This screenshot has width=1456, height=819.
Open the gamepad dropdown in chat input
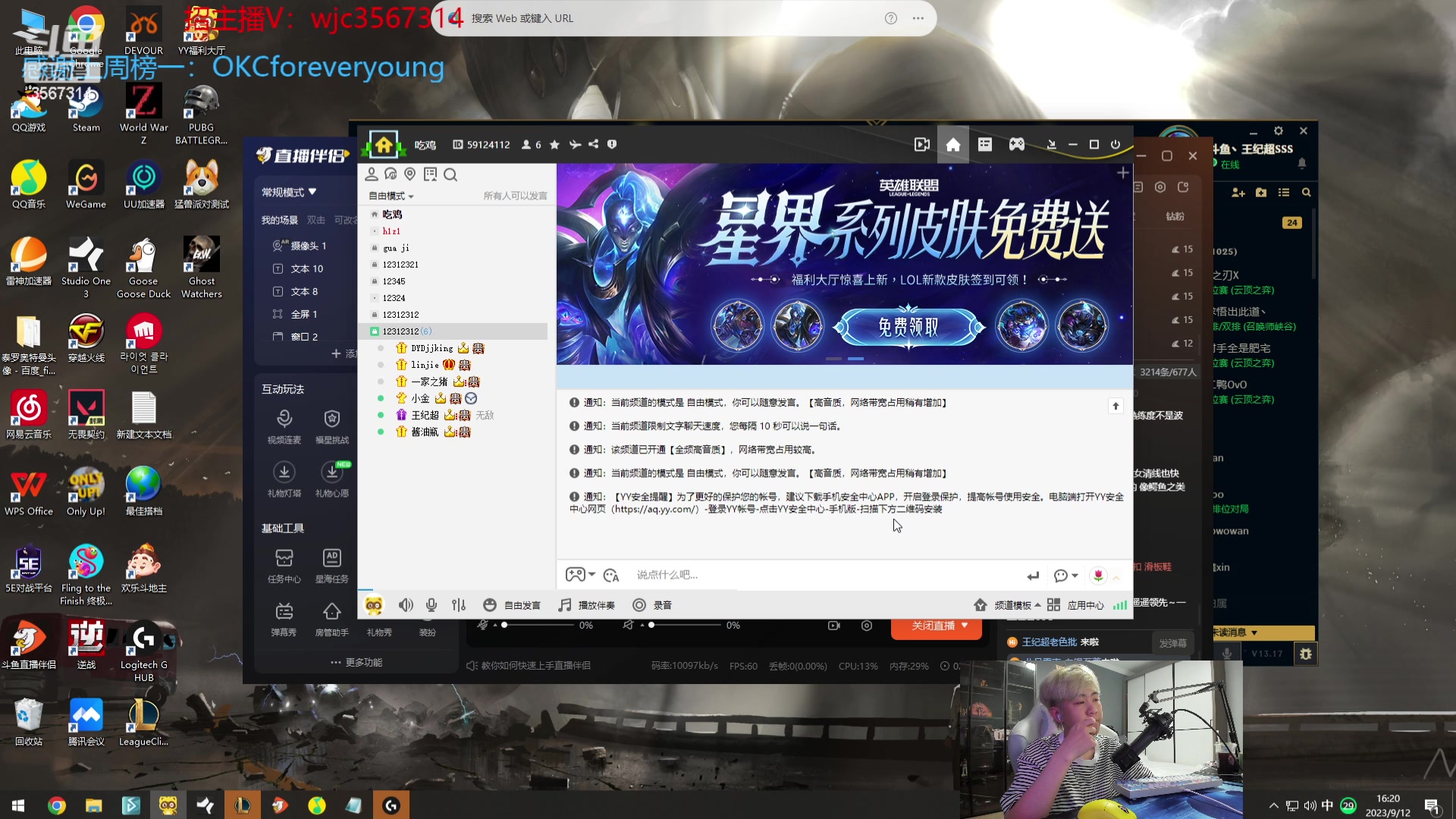[x=581, y=575]
